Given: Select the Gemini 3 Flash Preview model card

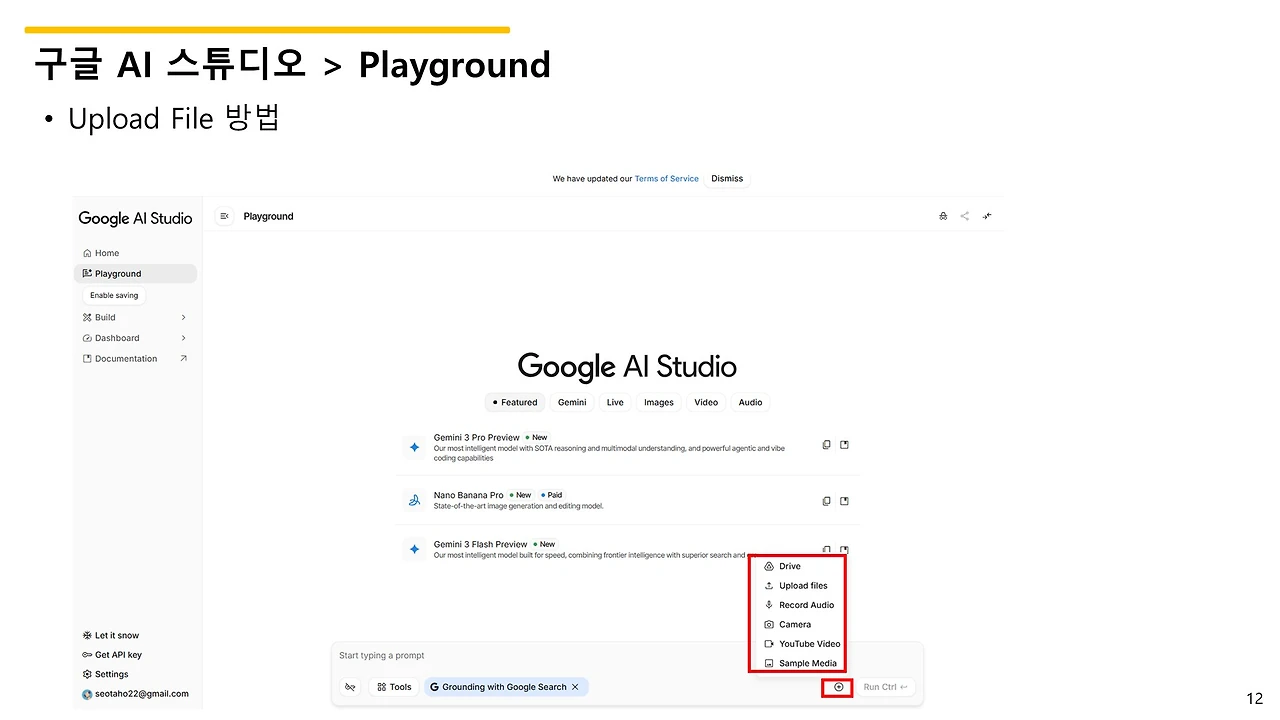Looking at the screenshot, I should point(628,549).
